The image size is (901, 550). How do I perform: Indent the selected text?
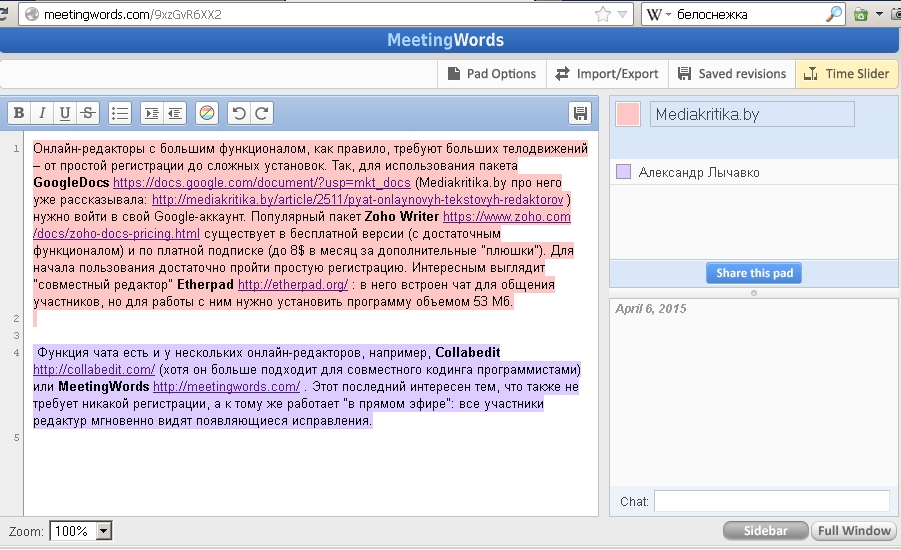(x=152, y=113)
